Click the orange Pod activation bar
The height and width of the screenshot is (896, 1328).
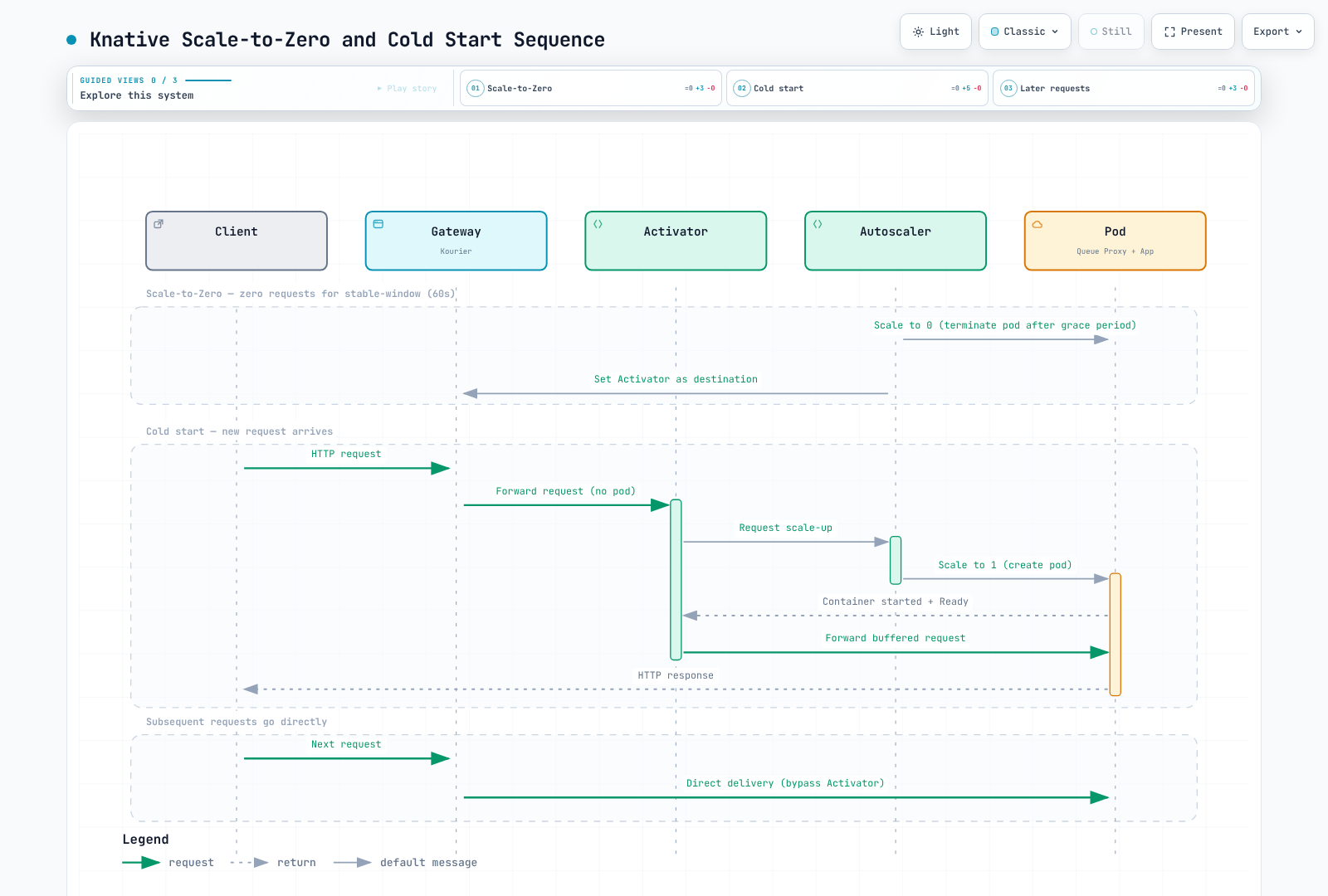pyautogui.click(x=1115, y=635)
